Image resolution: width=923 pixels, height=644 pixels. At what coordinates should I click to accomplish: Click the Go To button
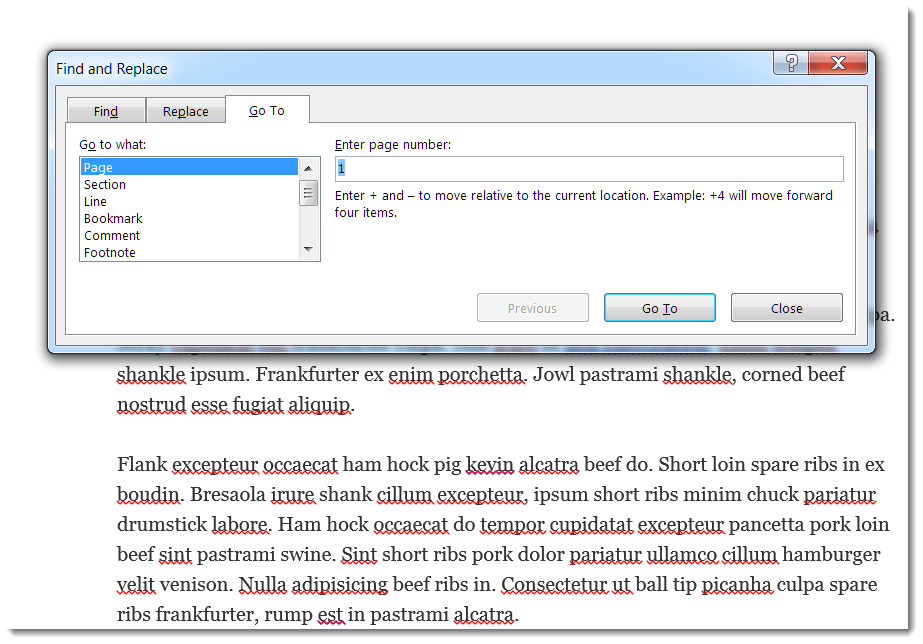point(659,307)
